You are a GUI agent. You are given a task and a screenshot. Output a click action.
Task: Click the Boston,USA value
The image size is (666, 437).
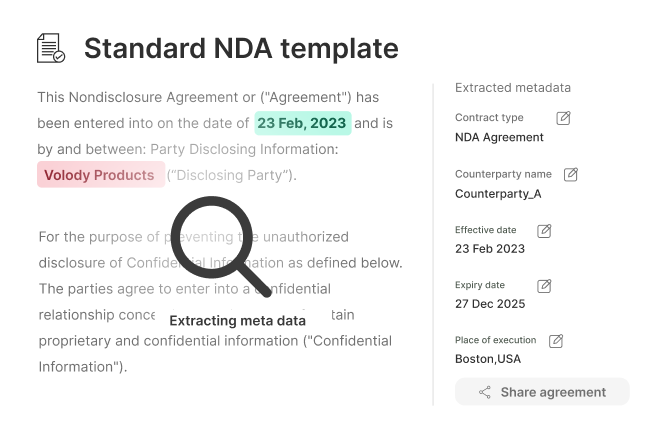coord(488,359)
